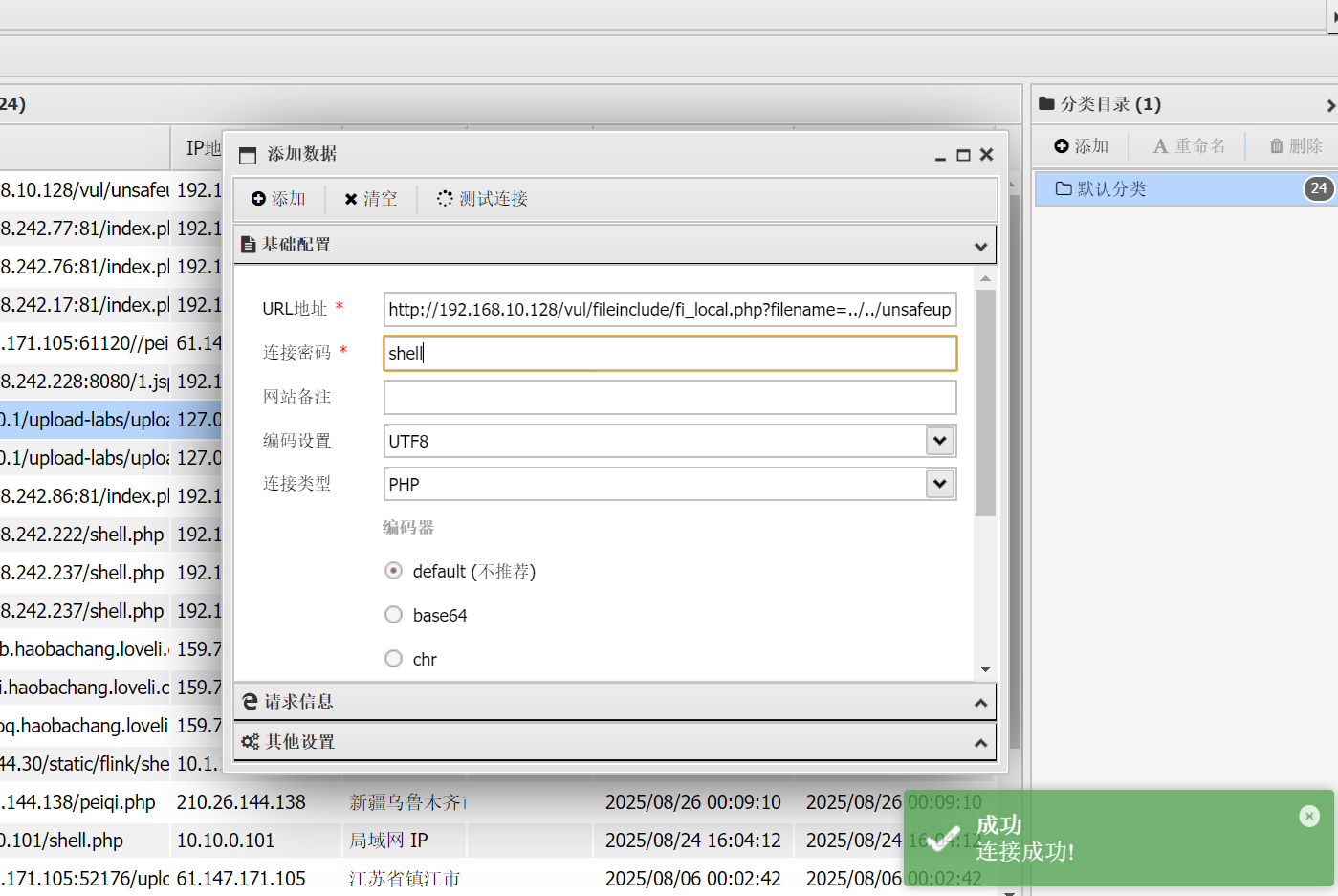
Task: Select the 默认分类 category folder
Action: point(1110,189)
